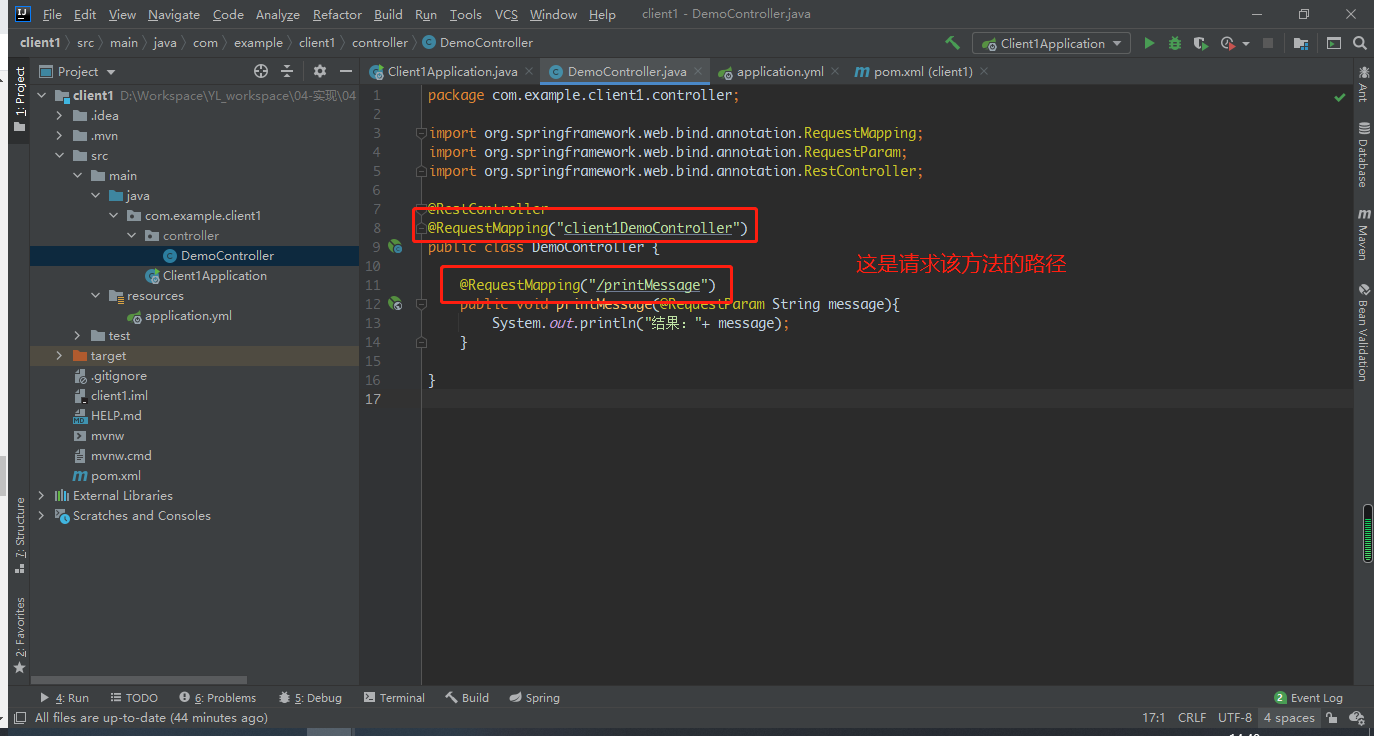Run Client1Application with the green play icon
Viewport: 1374px width, 736px height.
pyautogui.click(x=1149, y=43)
